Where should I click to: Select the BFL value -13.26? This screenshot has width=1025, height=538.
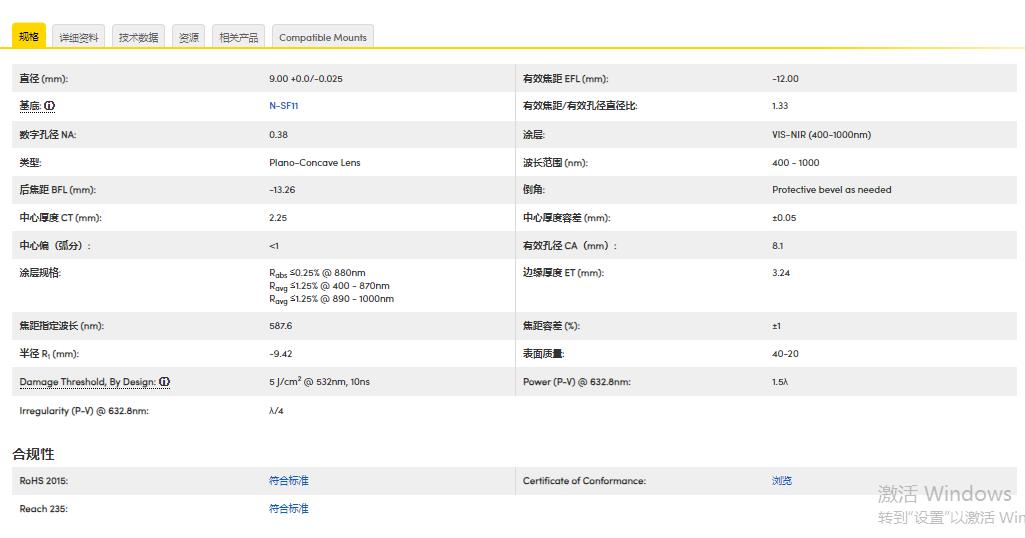[282, 190]
